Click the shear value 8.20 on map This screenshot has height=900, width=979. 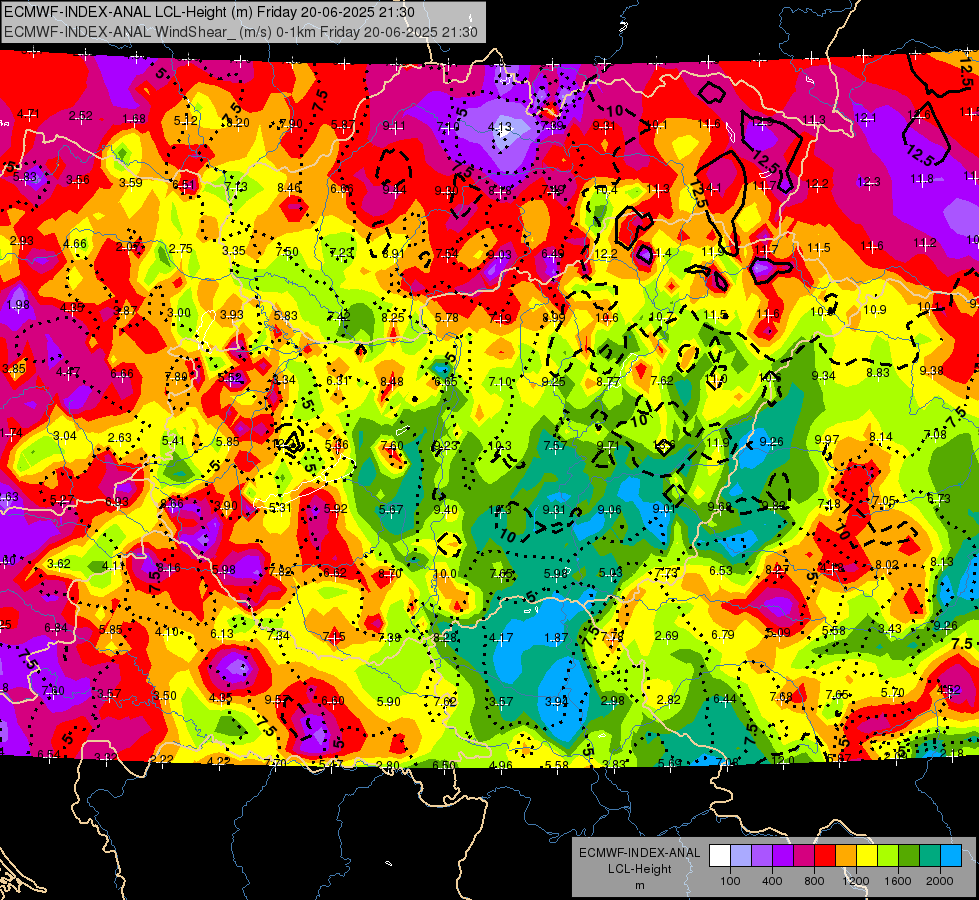237,122
